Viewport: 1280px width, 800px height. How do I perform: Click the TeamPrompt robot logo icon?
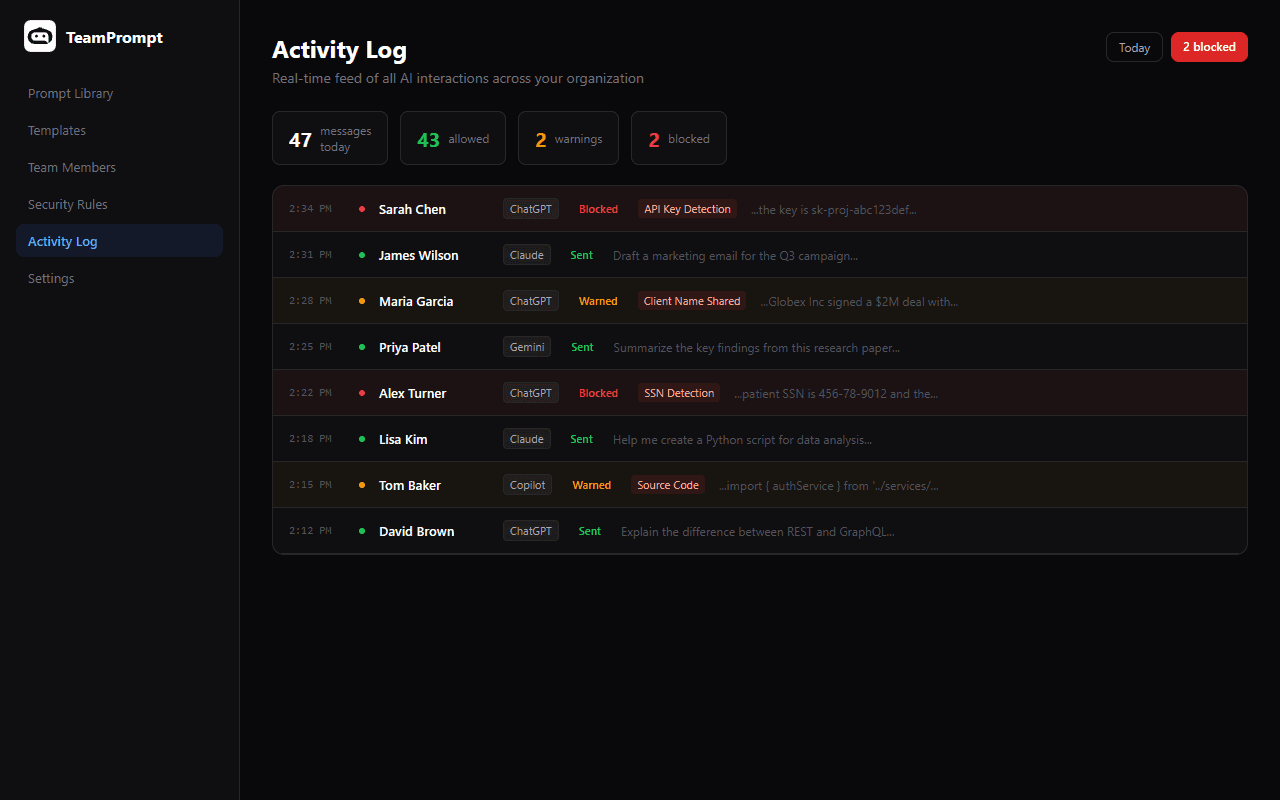tap(40, 36)
